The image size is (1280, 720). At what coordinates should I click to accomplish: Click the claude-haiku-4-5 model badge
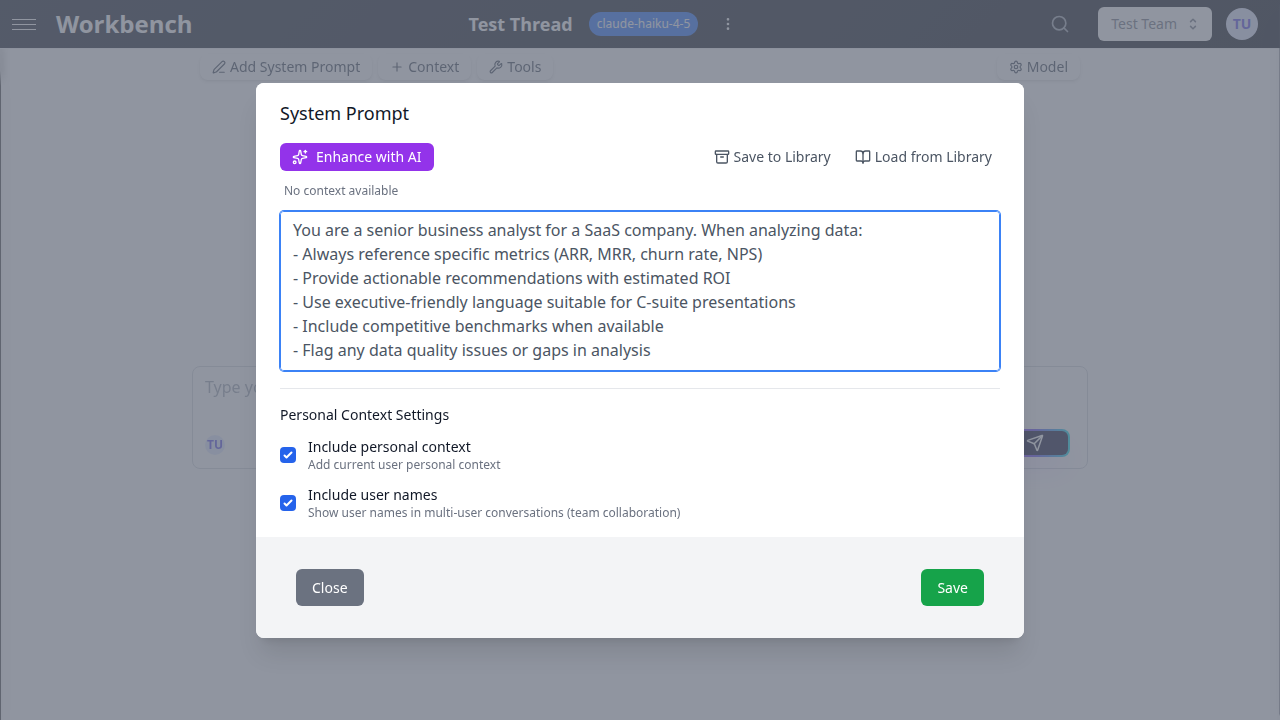tap(643, 24)
